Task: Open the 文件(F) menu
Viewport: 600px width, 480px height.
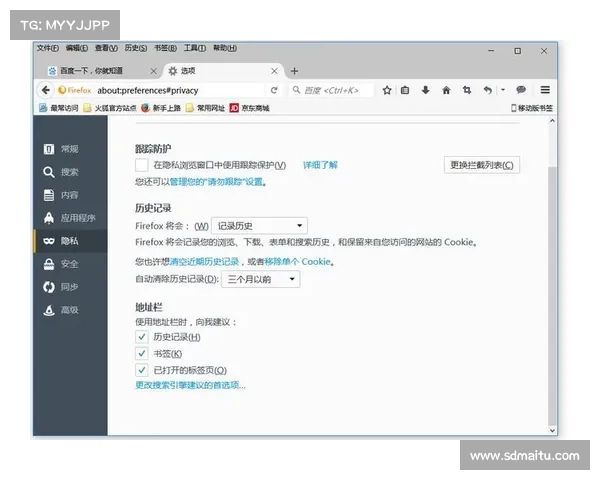Action: tap(48, 48)
